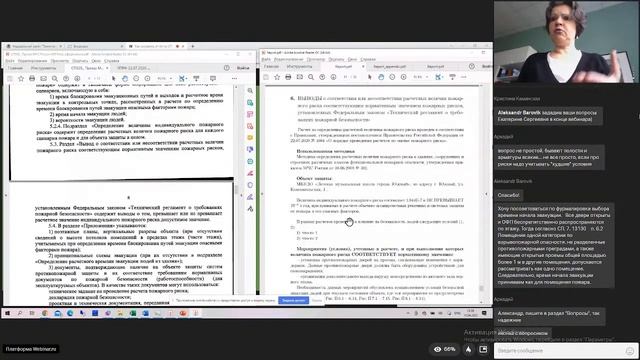640x360 pixels.
Task: Open Word from shared-screen taskbar
Action: [x=145, y=313]
